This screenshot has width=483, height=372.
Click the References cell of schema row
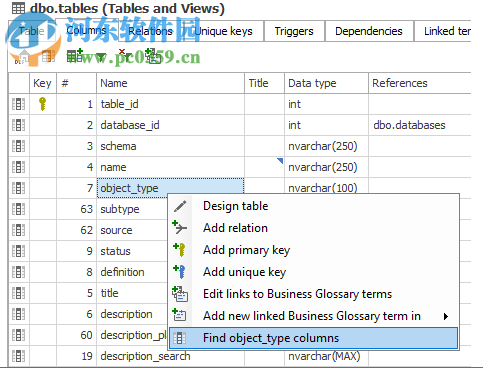pyautogui.click(x=420, y=146)
